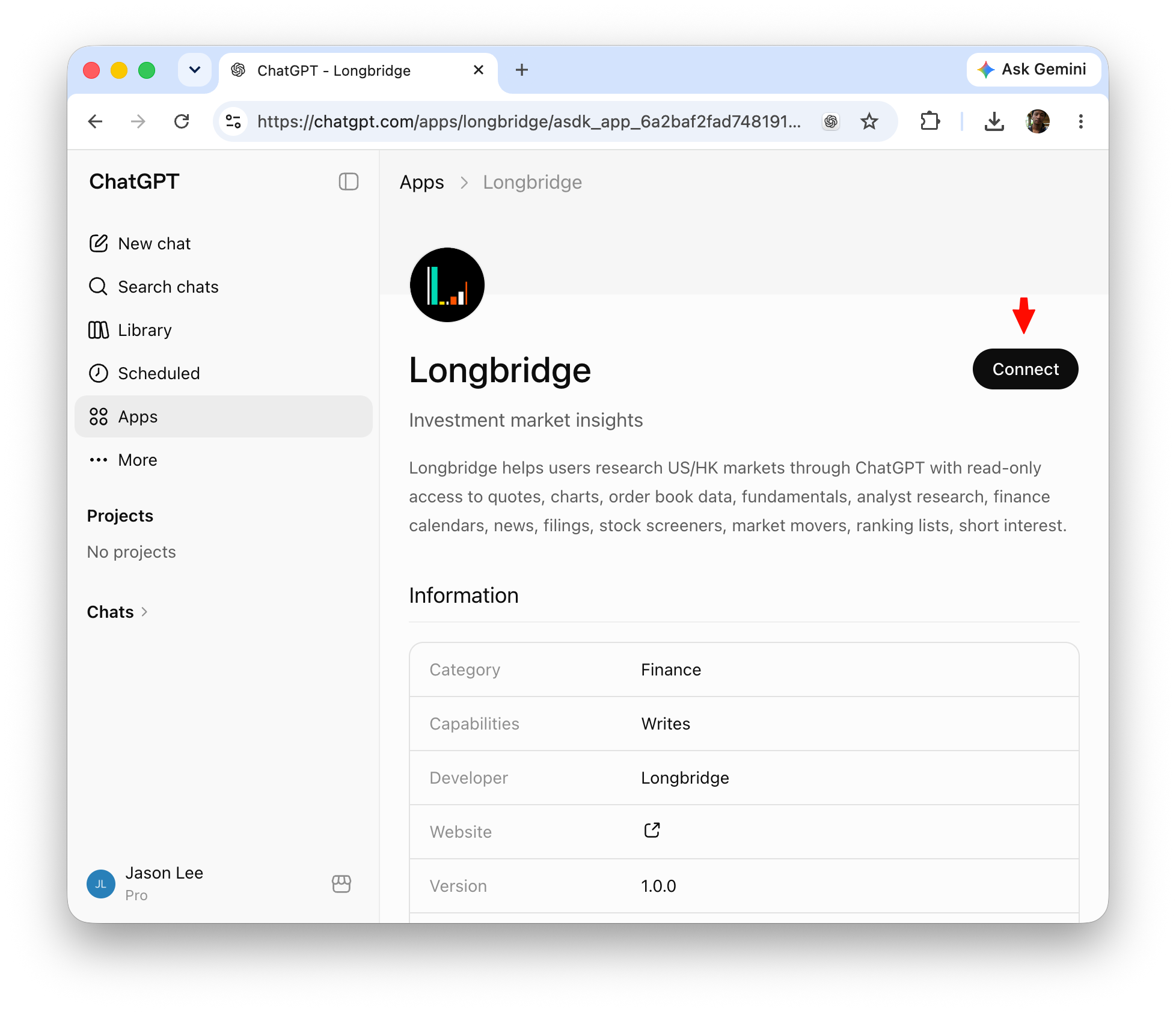
Task: Open the Chrome profile avatar
Action: point(1038,122)
